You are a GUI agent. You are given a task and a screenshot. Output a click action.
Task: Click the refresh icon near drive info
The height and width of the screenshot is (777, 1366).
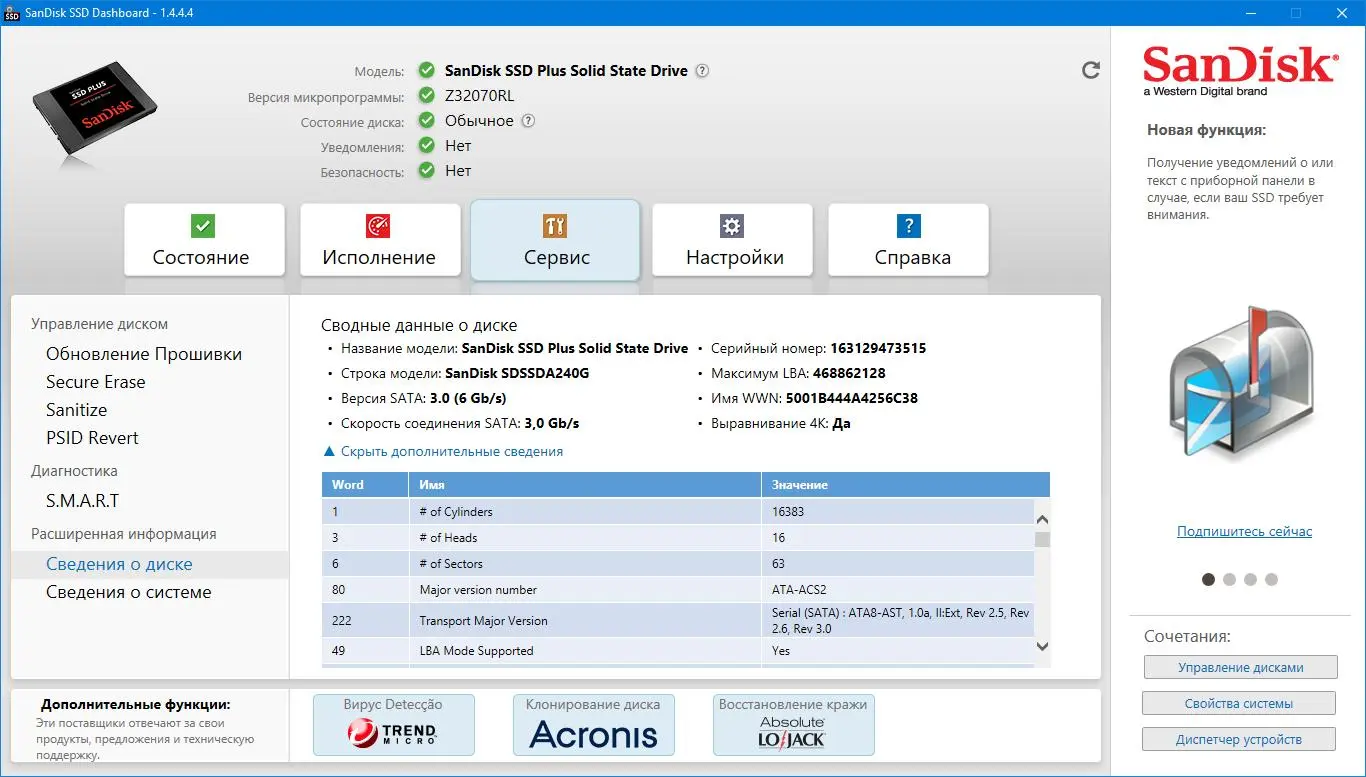click(x=1091, y=70)
